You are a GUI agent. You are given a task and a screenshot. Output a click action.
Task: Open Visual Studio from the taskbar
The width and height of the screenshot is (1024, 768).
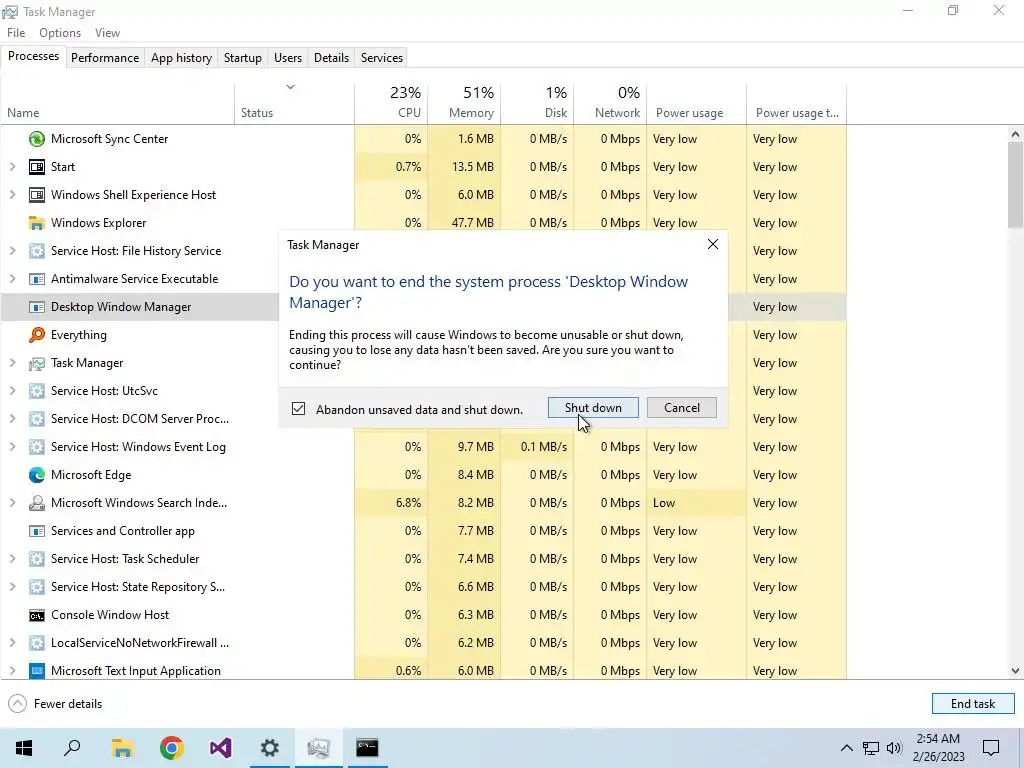220,748
